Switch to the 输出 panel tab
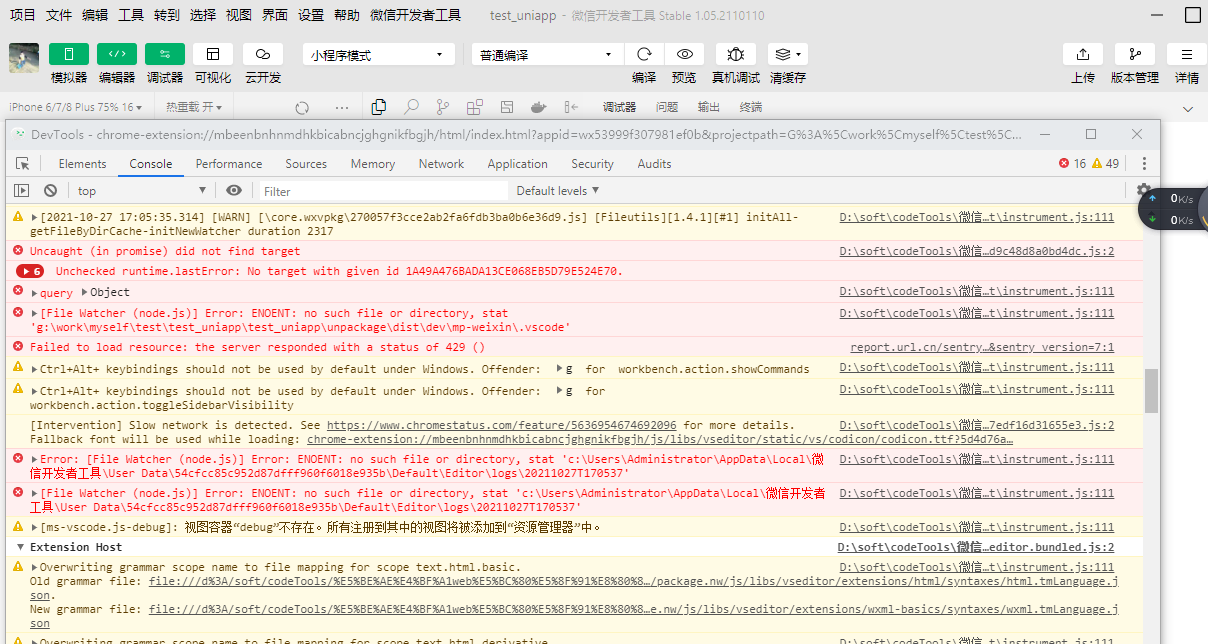This screenshot has height=644, width=1208. (x=709, y=107)
